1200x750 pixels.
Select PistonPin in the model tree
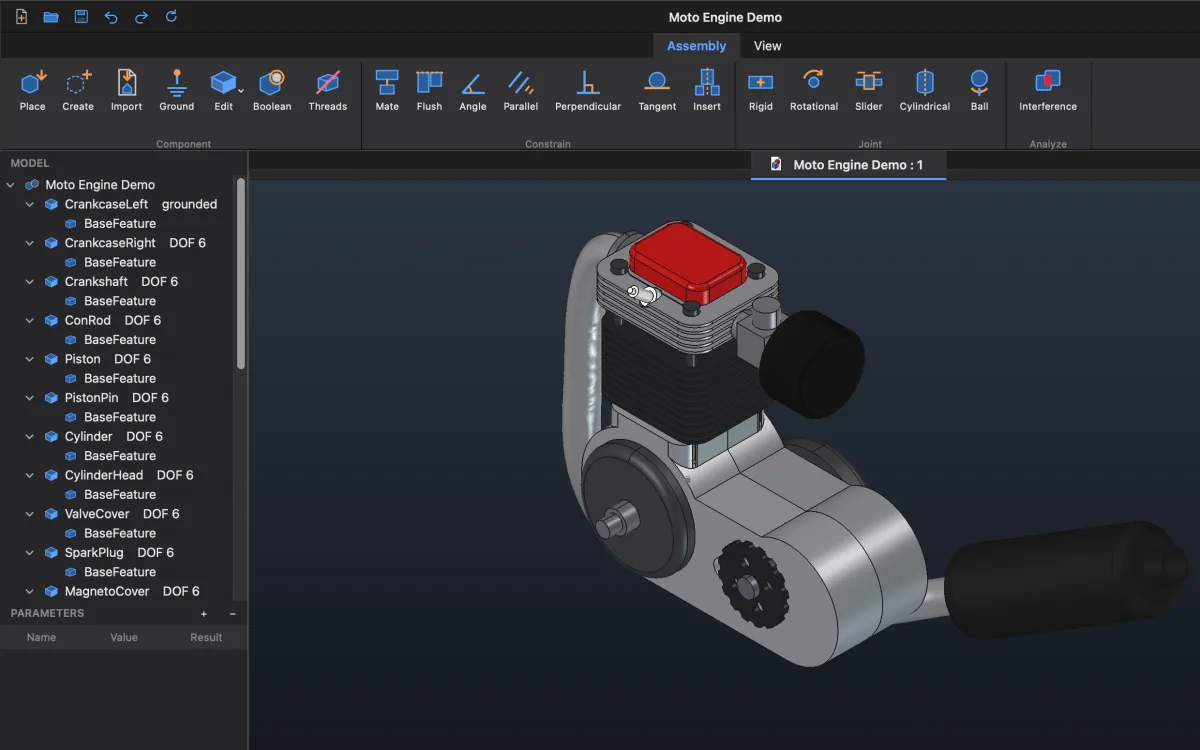pyautogui.click(x=91, y=398)
